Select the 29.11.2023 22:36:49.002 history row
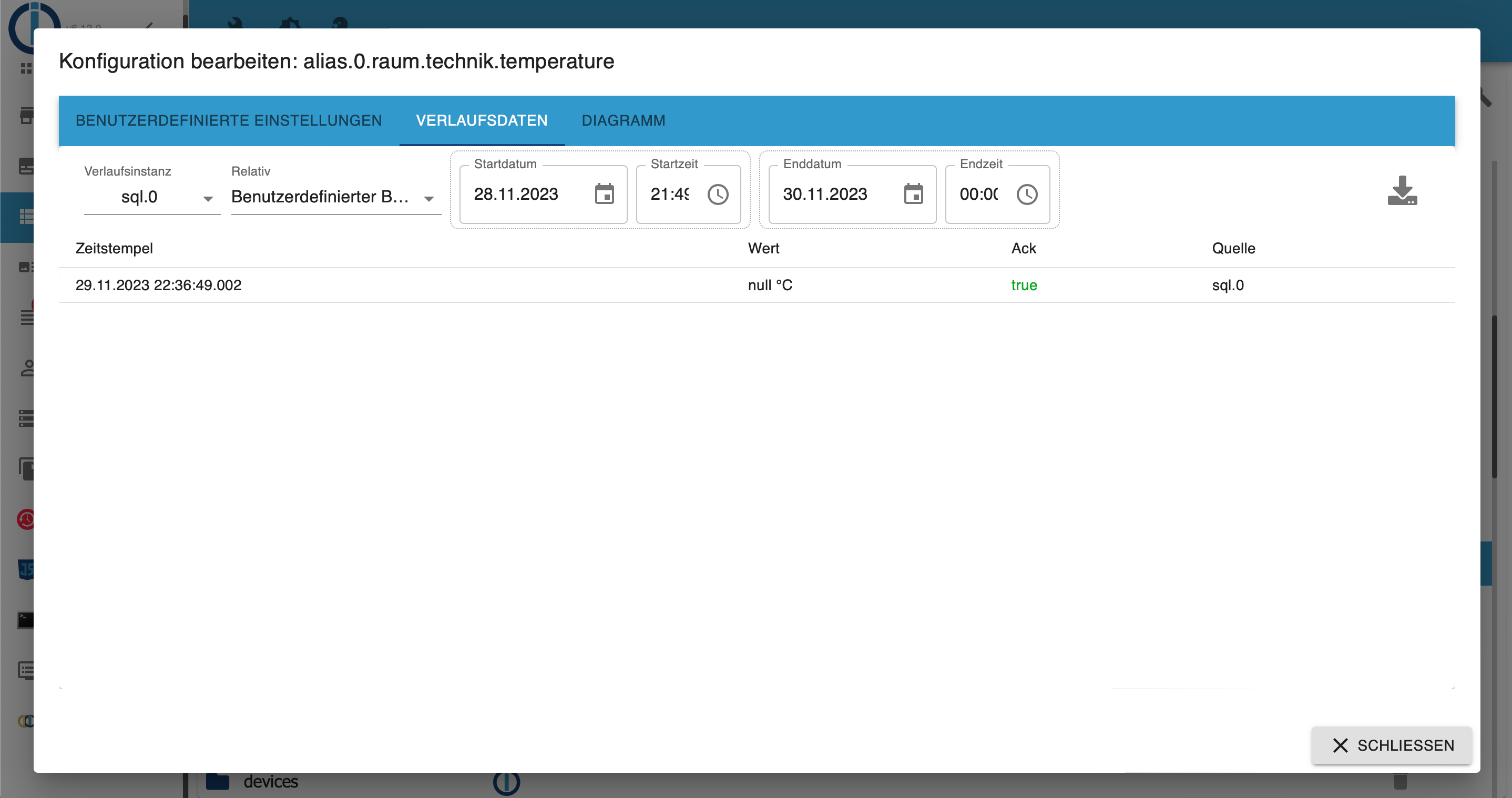 pyautogui.click(x=158, y=285)
